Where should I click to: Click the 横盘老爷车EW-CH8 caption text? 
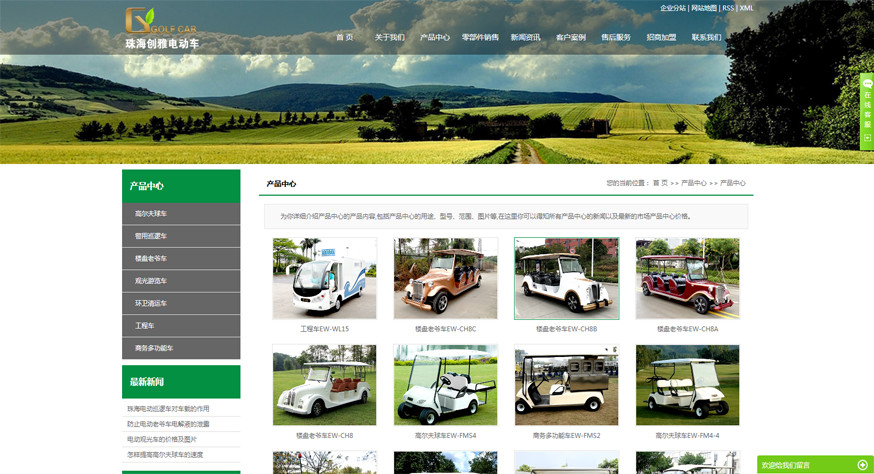tap(324, 436)
